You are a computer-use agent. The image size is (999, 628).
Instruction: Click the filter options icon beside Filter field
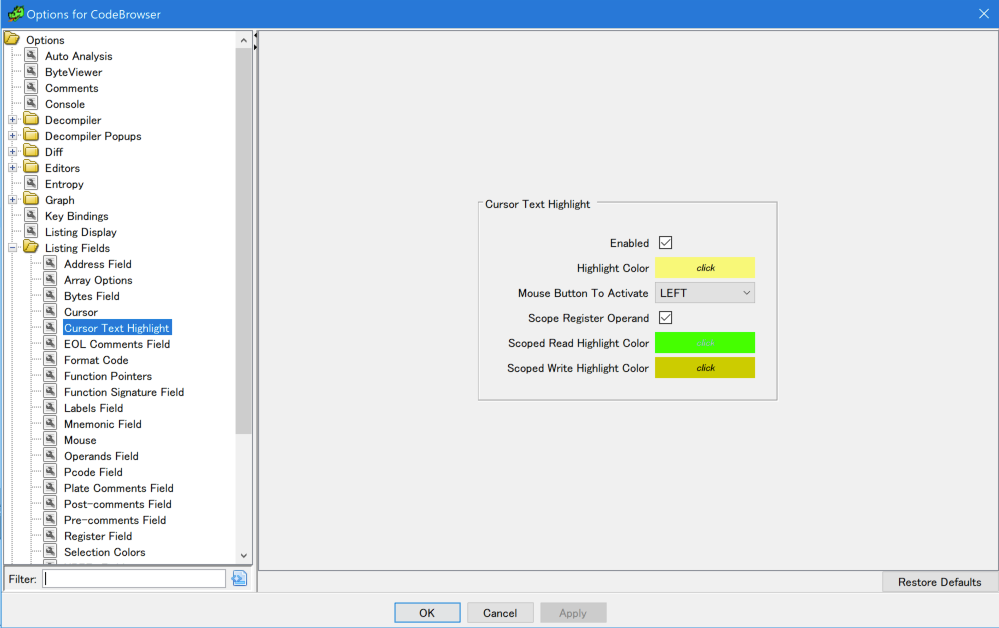click(x=240, y=578)
